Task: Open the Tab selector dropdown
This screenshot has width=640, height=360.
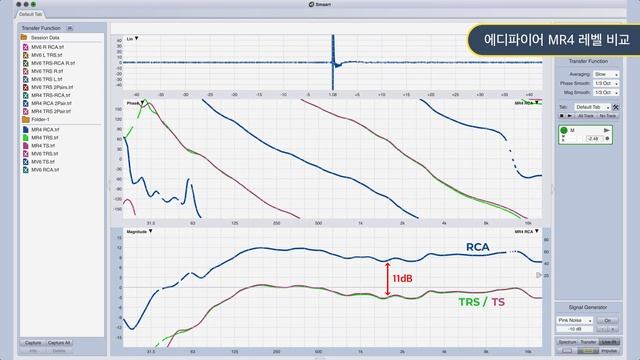Action: 592,107
